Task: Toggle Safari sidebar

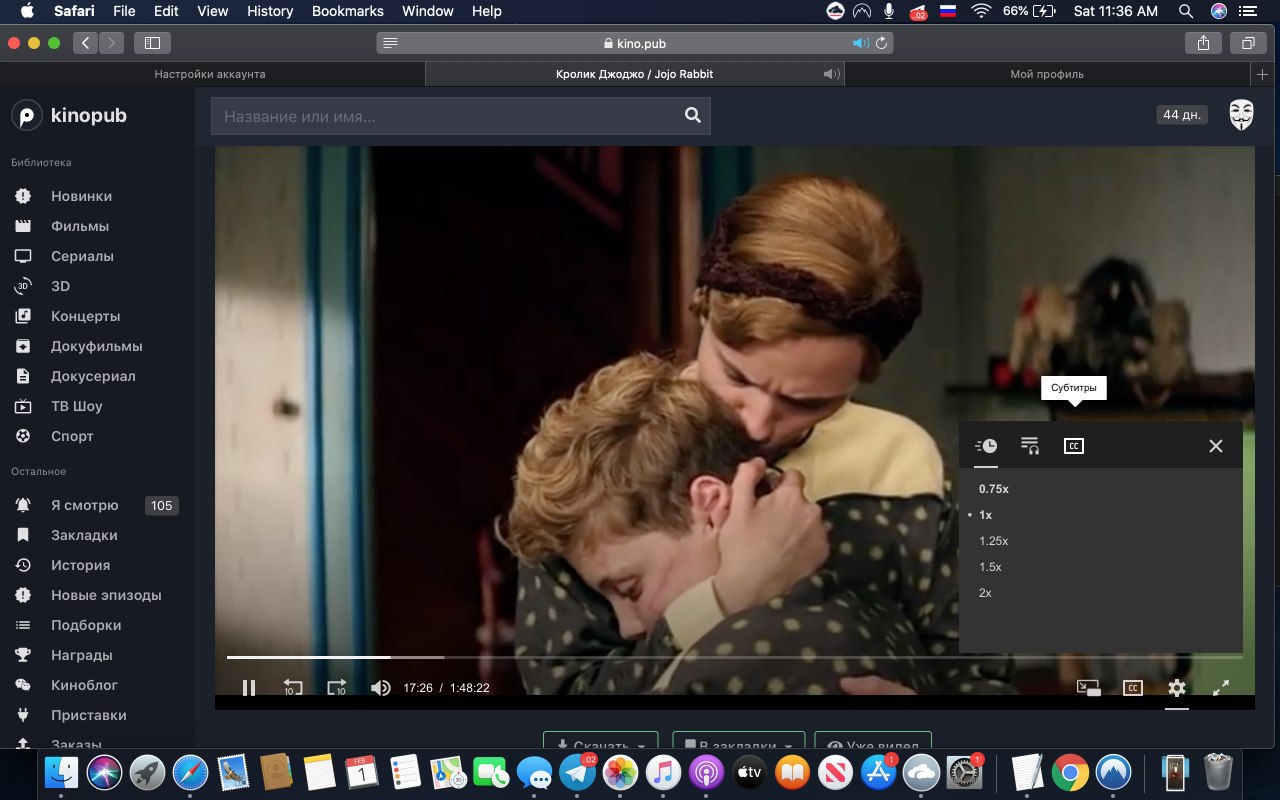Action: click(152, 43)
